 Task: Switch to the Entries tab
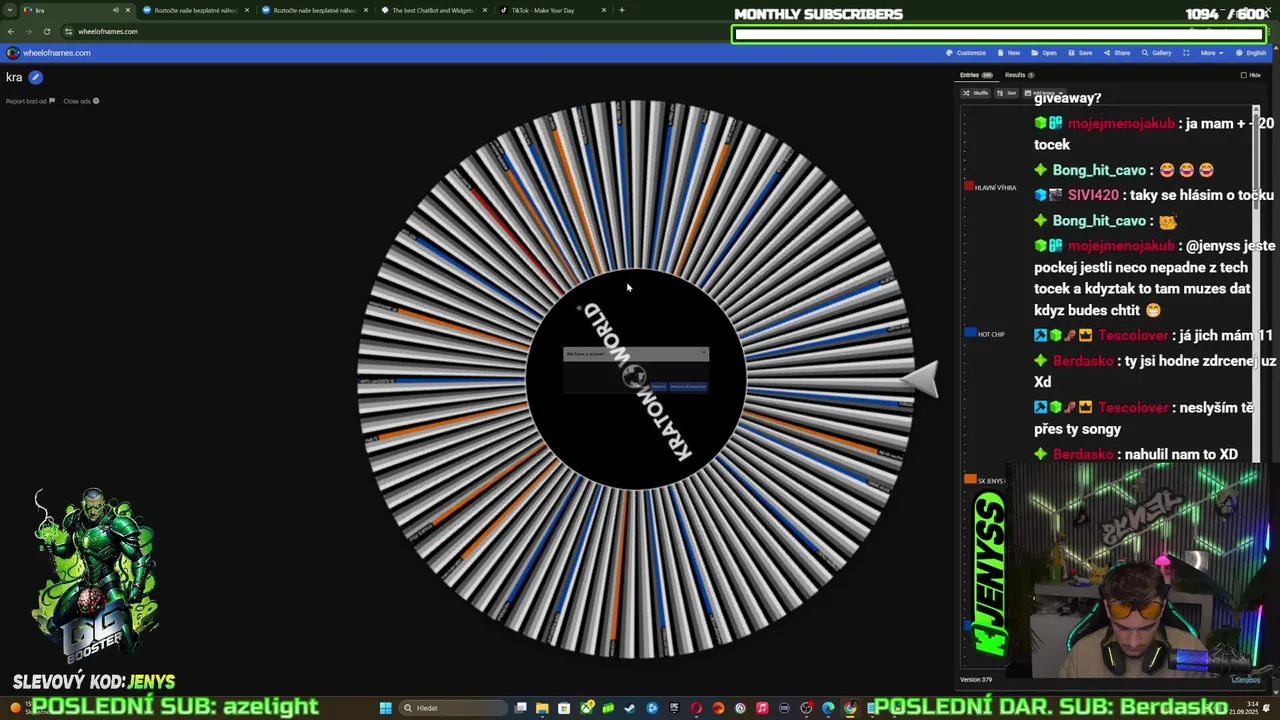(976, 75)
